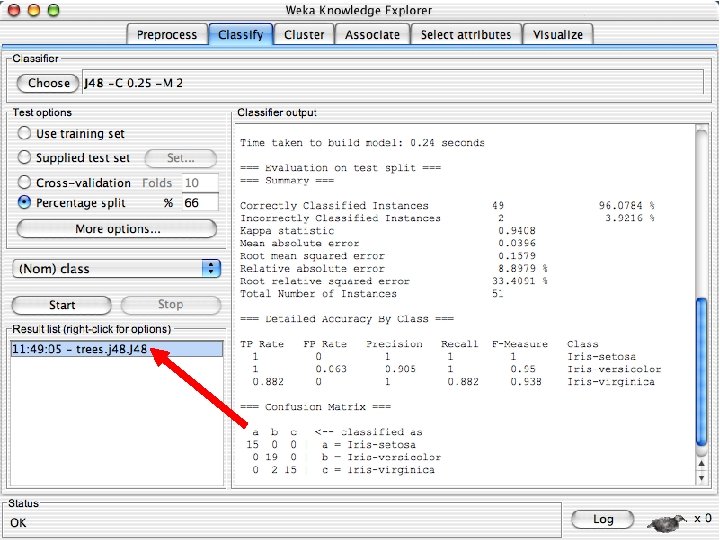This screenshot has height=540, width=720.
Task: Go to the Select attributes tab
Action: (x=466, y=34)
